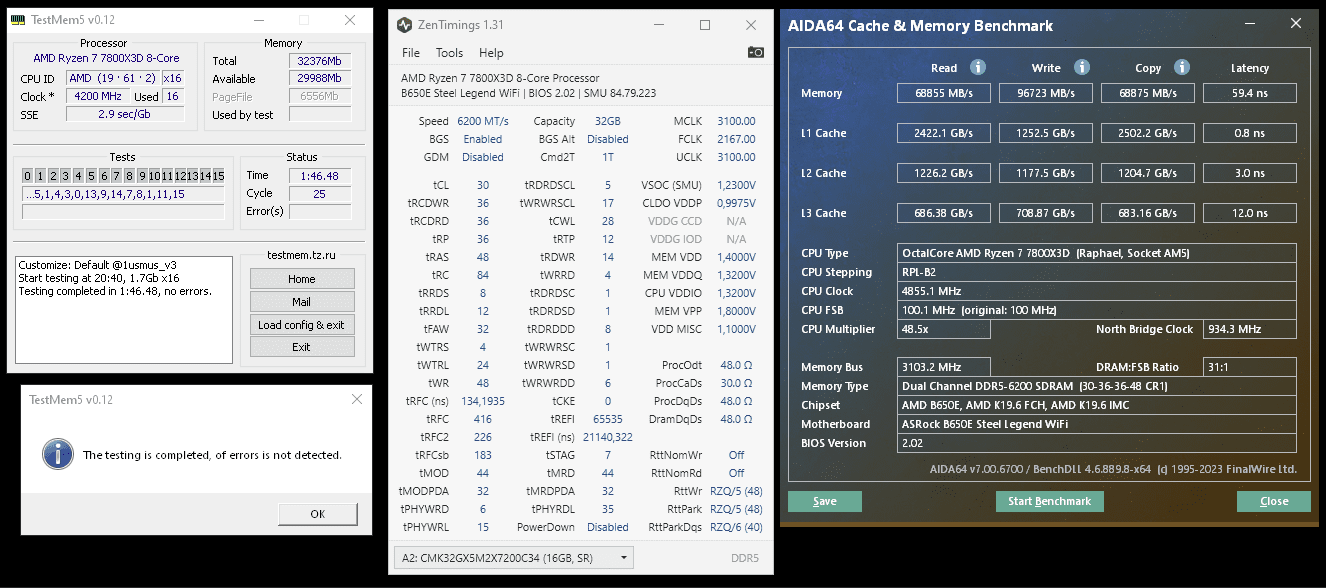Click the VSOC (SMU) 1,2300V value
This screenshot has width=1326, height=588.
(737, 185)
